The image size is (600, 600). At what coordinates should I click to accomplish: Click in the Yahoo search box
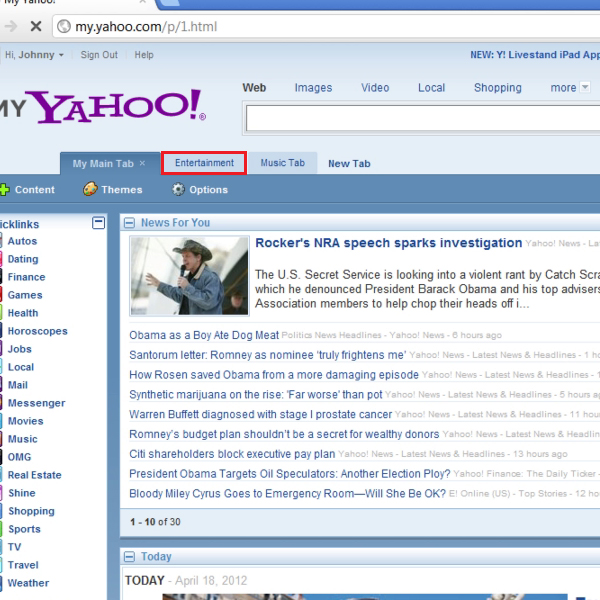point(423,118)
